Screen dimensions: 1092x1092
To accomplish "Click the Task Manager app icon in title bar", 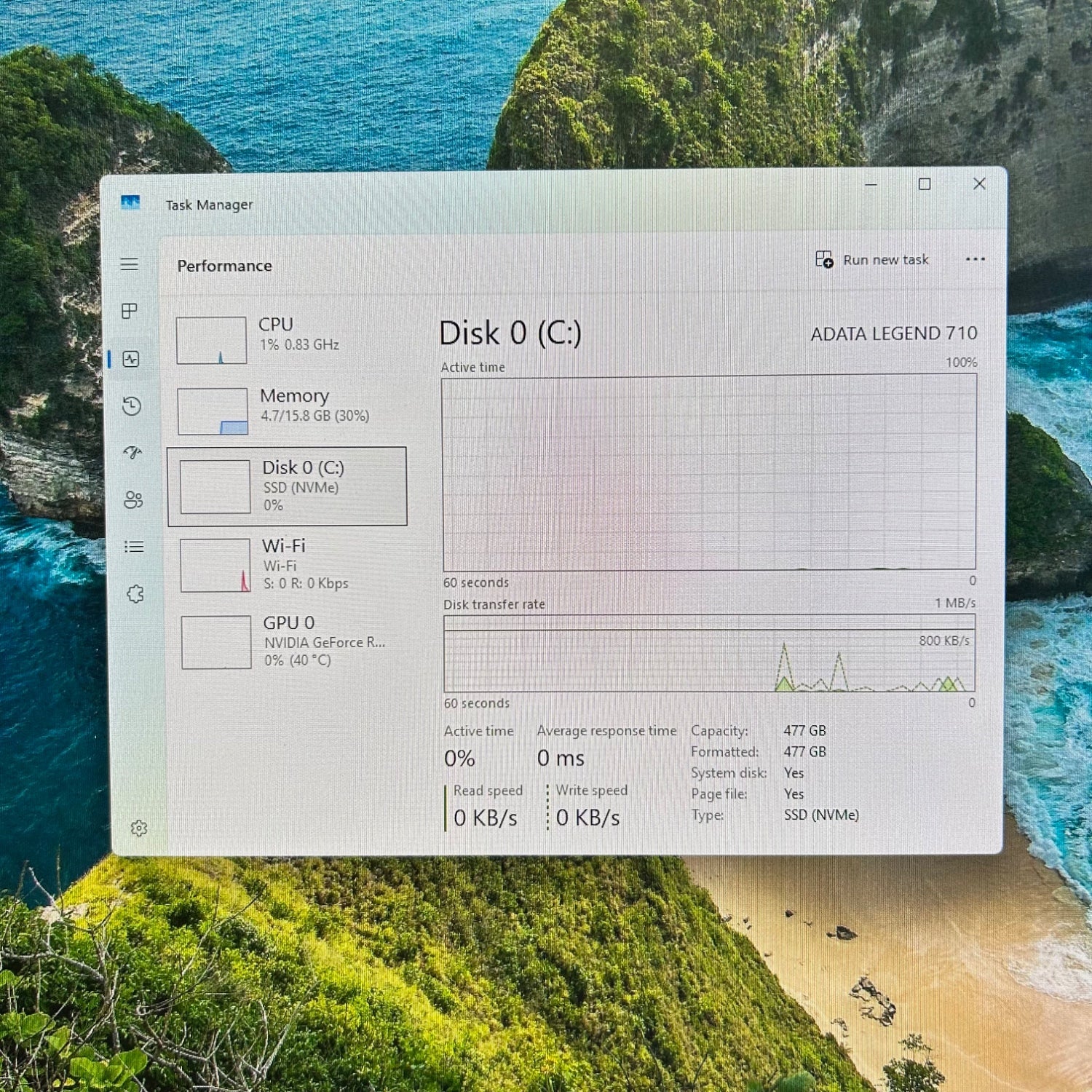I will pos(130,203).
